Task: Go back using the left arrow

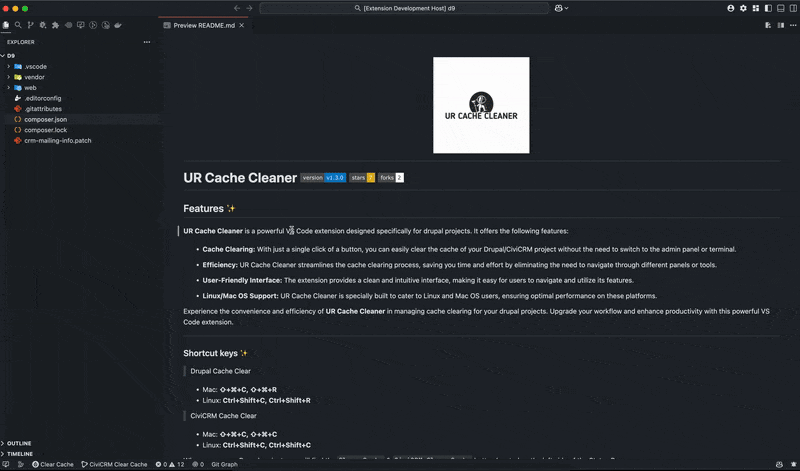Action: 237,8
